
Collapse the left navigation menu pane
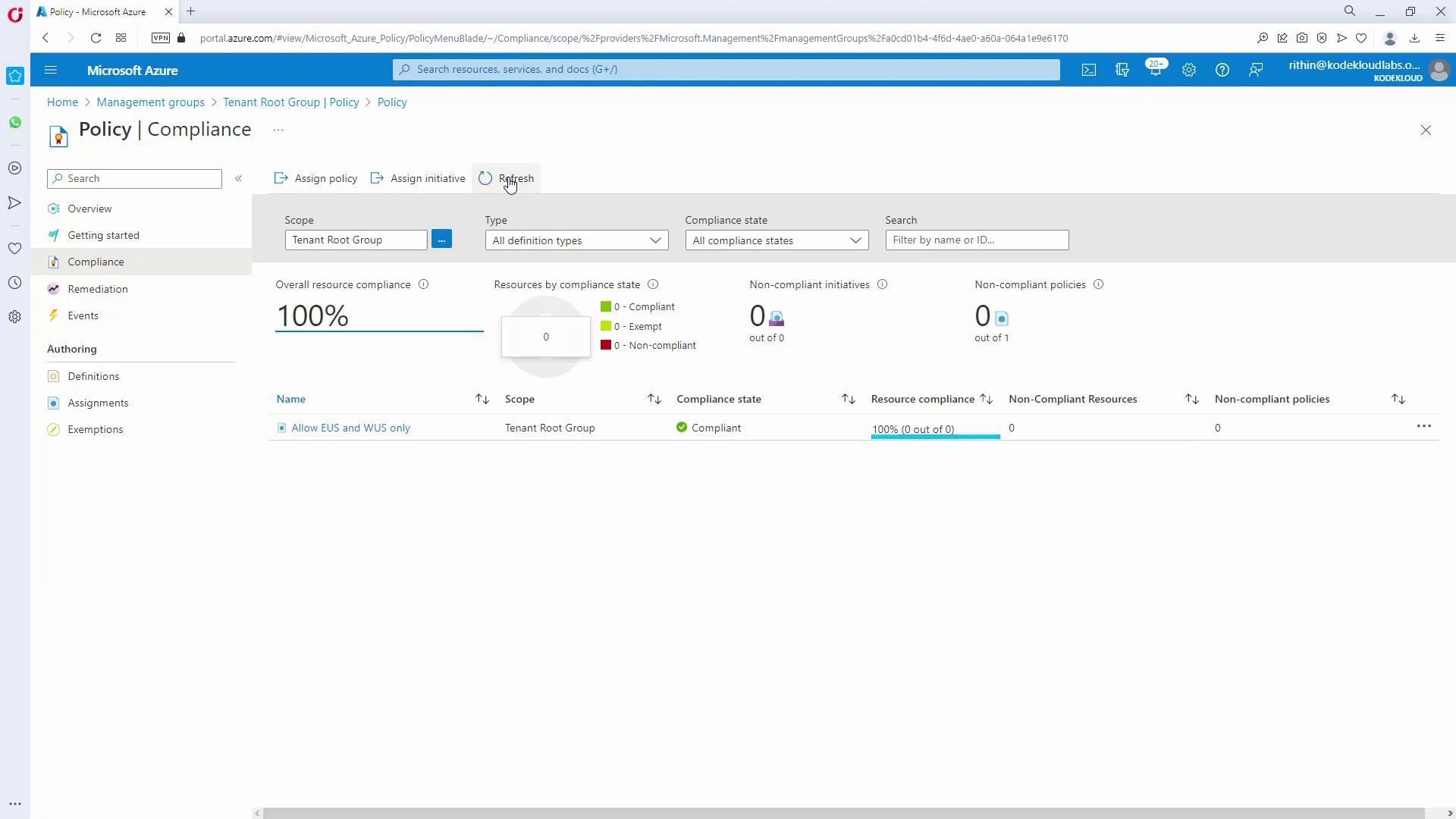[238, 178]
